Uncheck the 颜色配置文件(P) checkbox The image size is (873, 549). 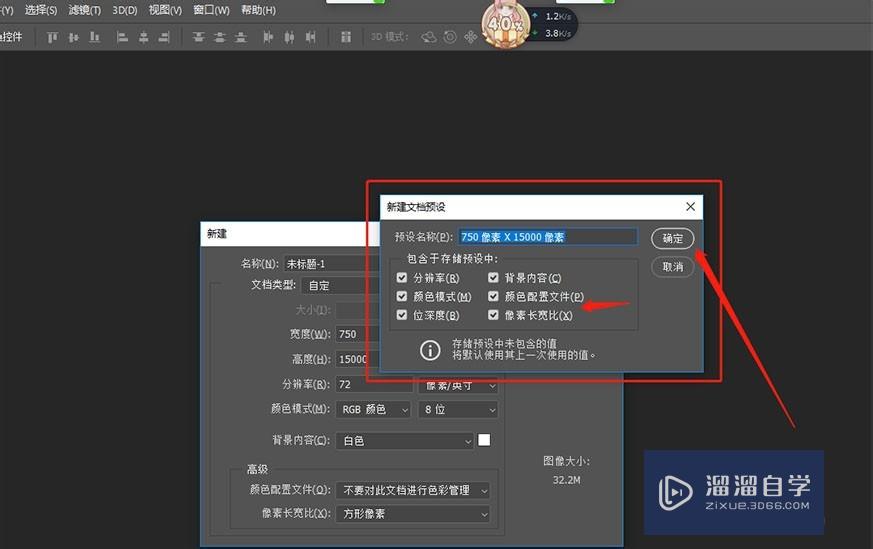pos(493,296)
